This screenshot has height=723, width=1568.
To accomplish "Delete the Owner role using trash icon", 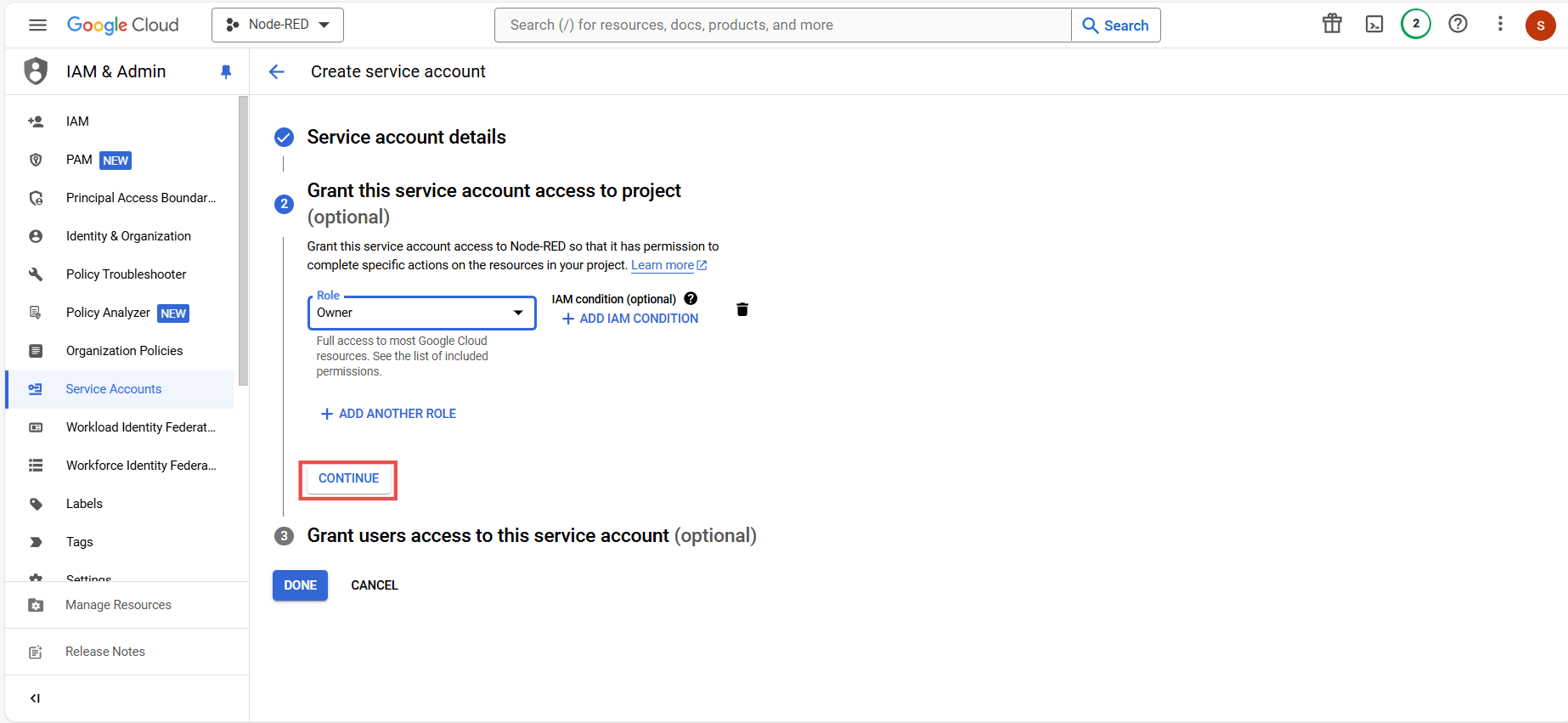I will (742, 309).
